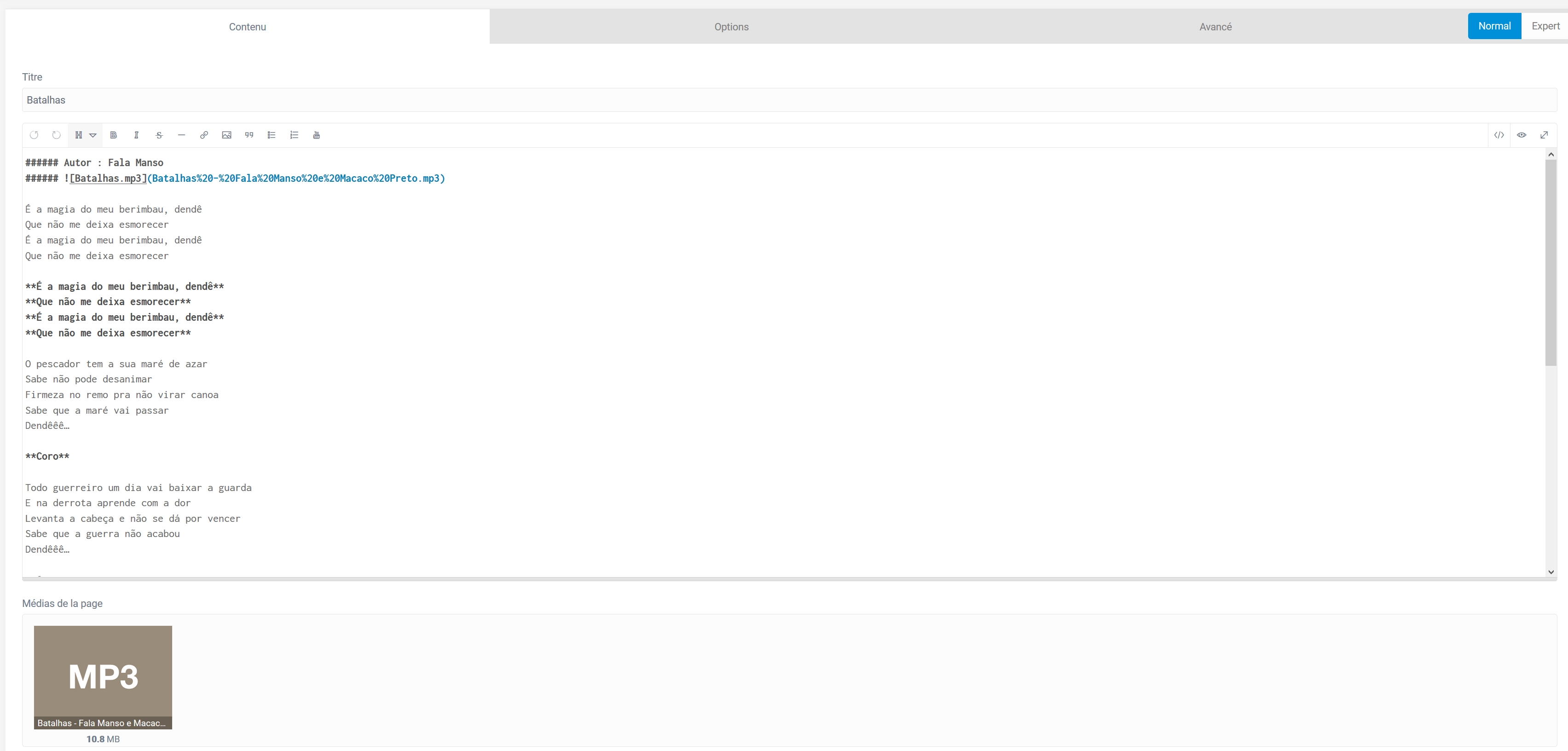Expand the editor to fullscreen
1568x751 pixels.
tap(1544, 135)
